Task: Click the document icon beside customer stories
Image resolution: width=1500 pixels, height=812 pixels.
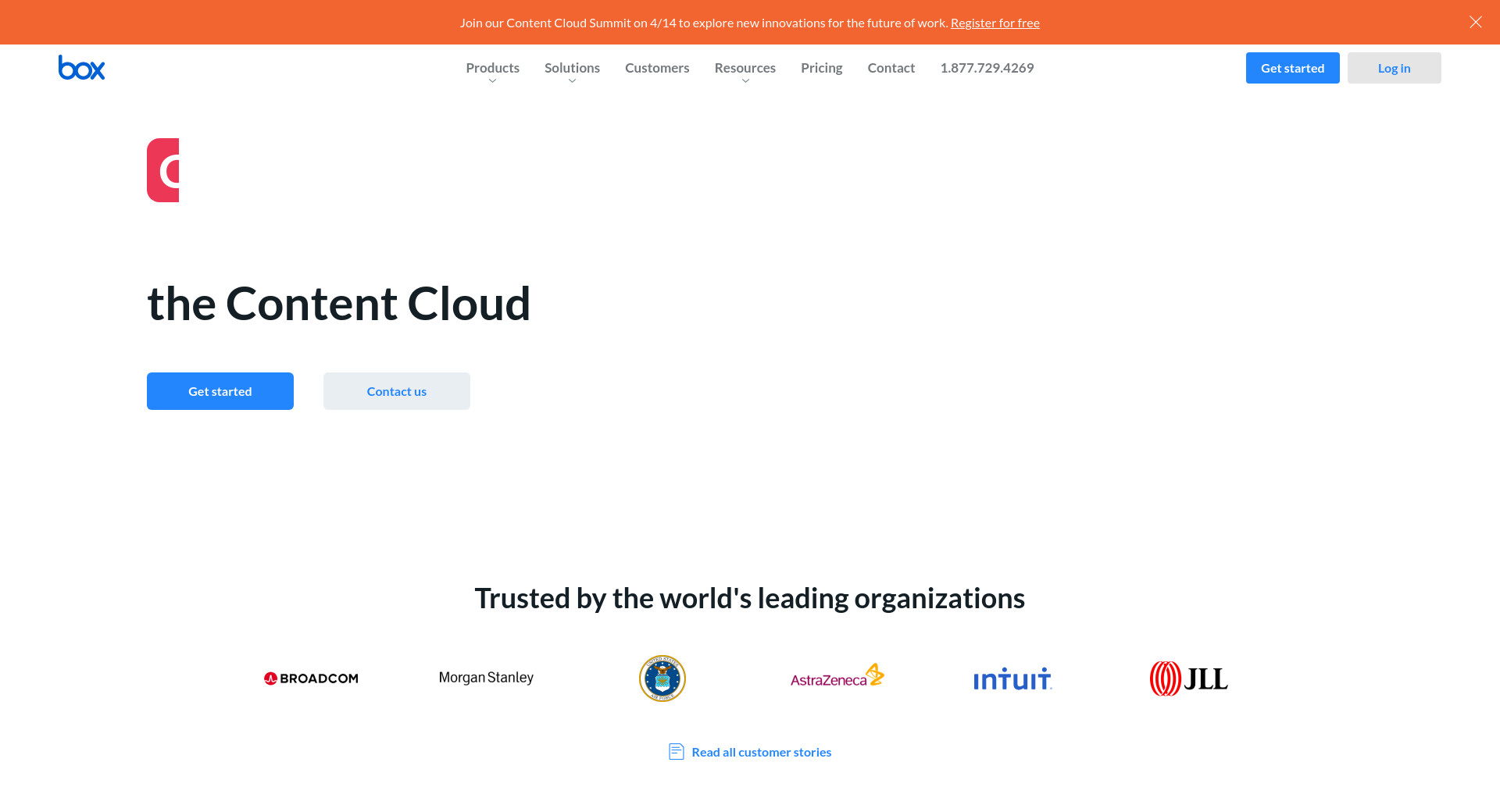Action: (677, 752)
